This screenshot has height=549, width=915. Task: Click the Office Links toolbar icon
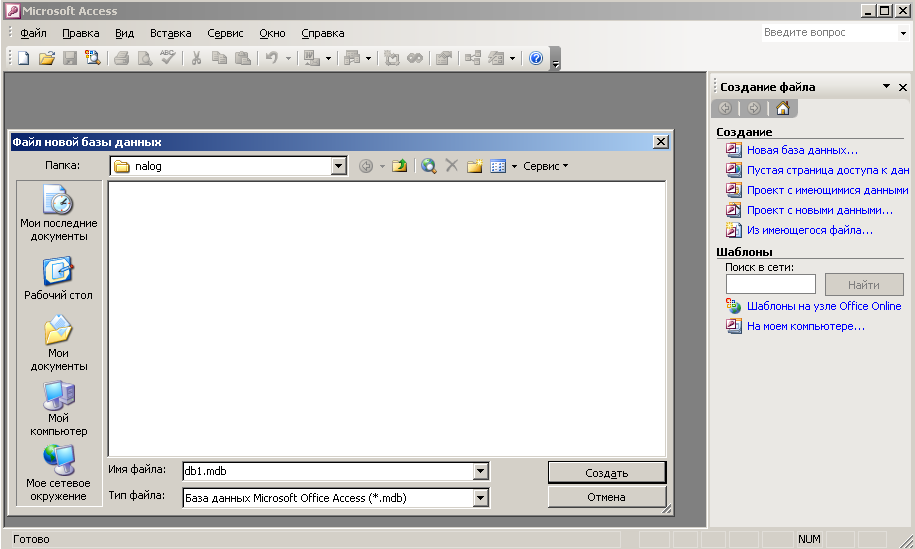(312, 58)
